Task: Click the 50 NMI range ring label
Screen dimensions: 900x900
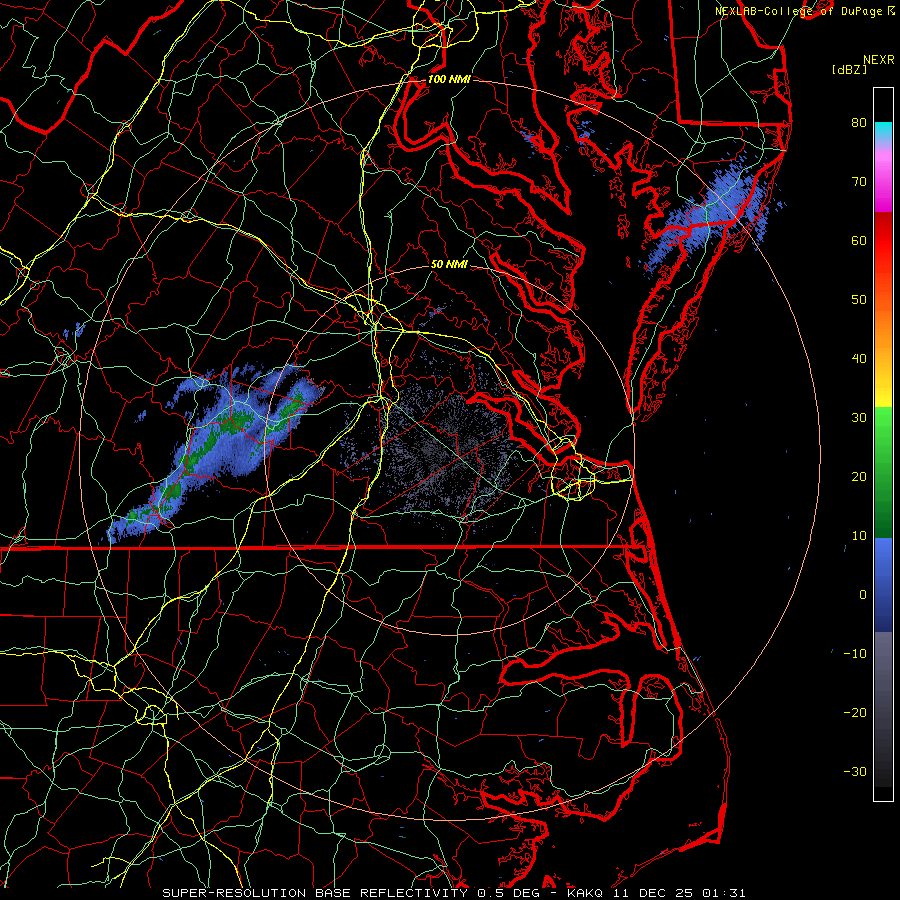Action: pos(449,264)
